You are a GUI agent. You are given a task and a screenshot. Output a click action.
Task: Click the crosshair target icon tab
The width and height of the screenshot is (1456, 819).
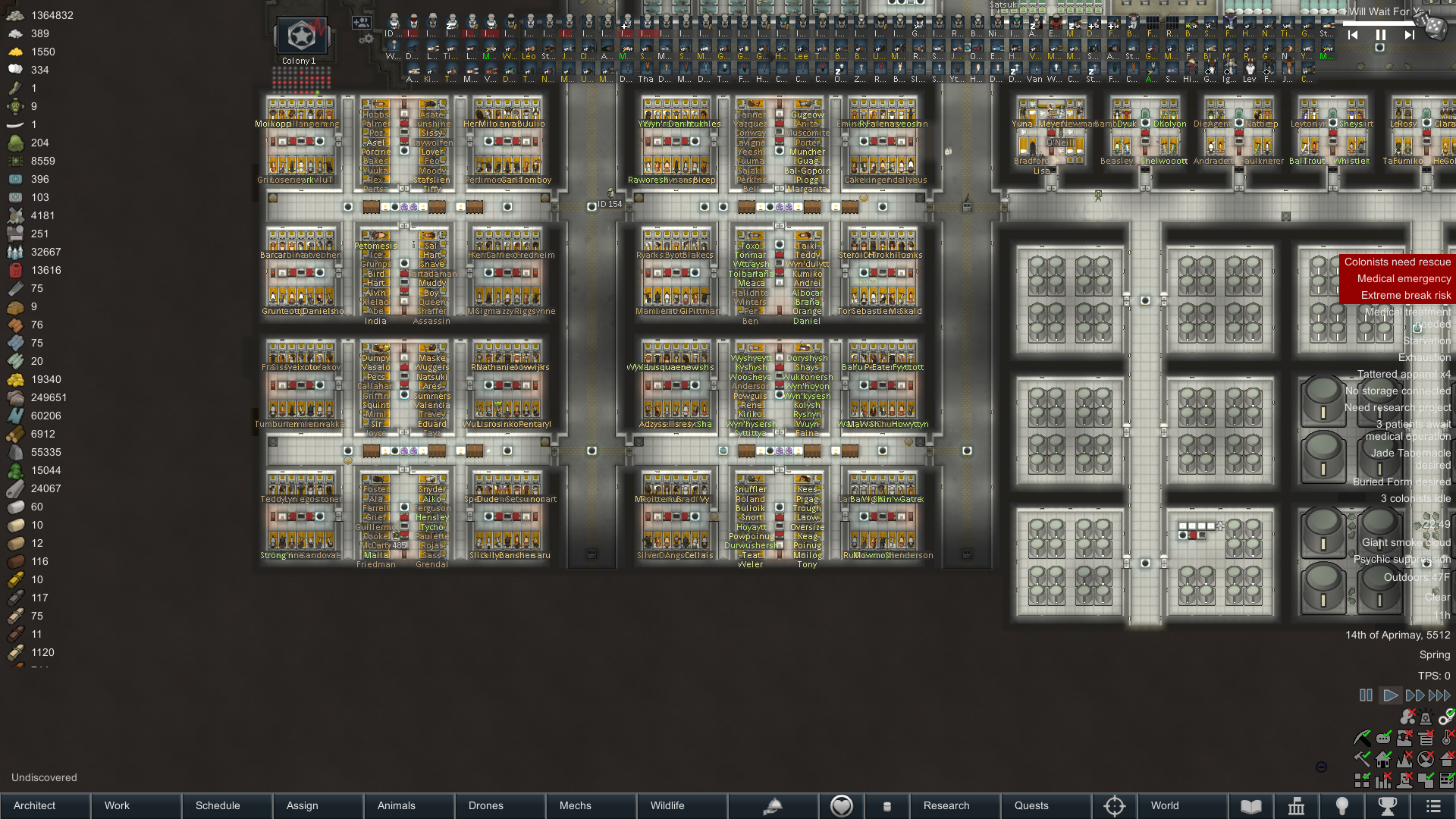[x=1114, y=806]
